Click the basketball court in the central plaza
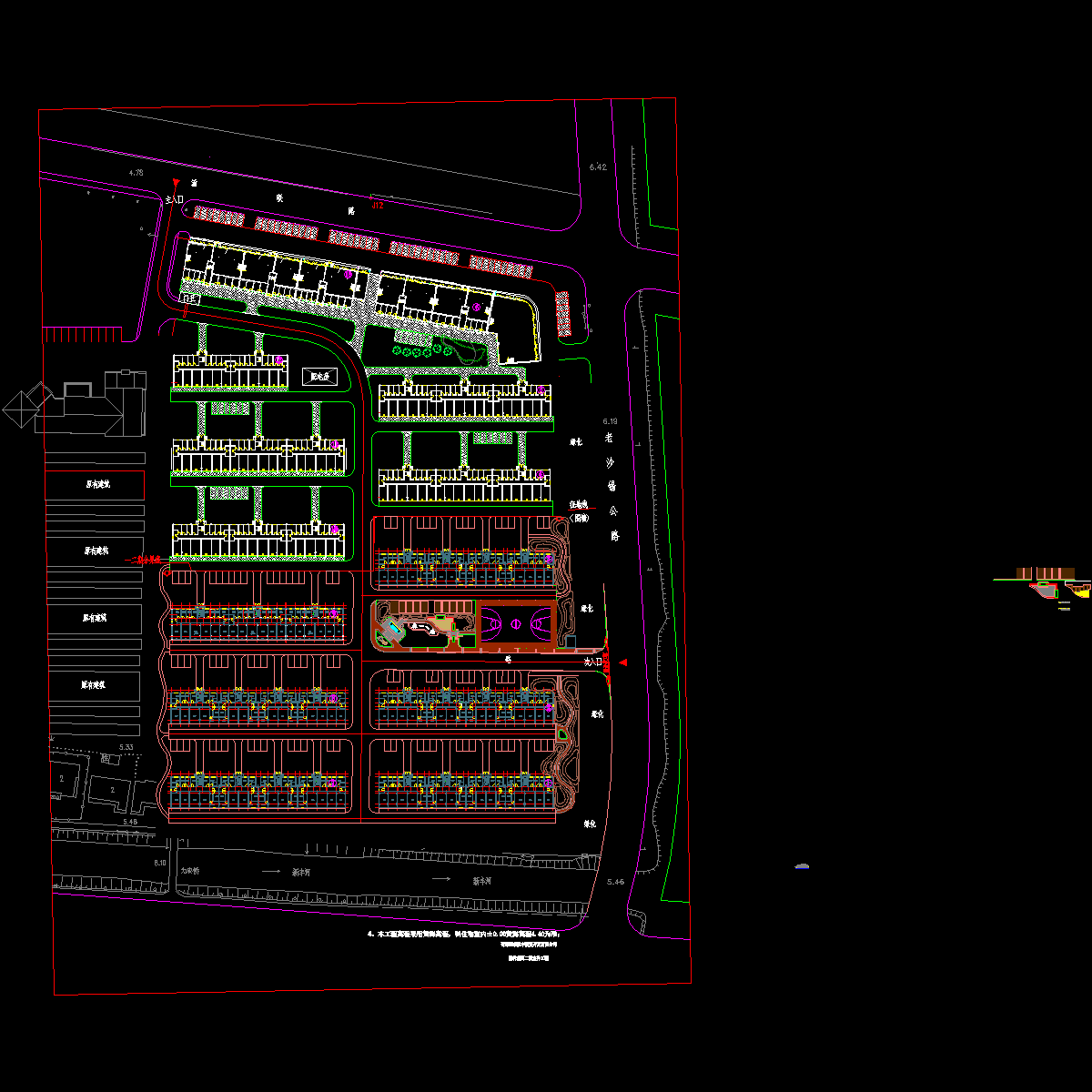1092x1092 pixels. [x=515, y=623]
